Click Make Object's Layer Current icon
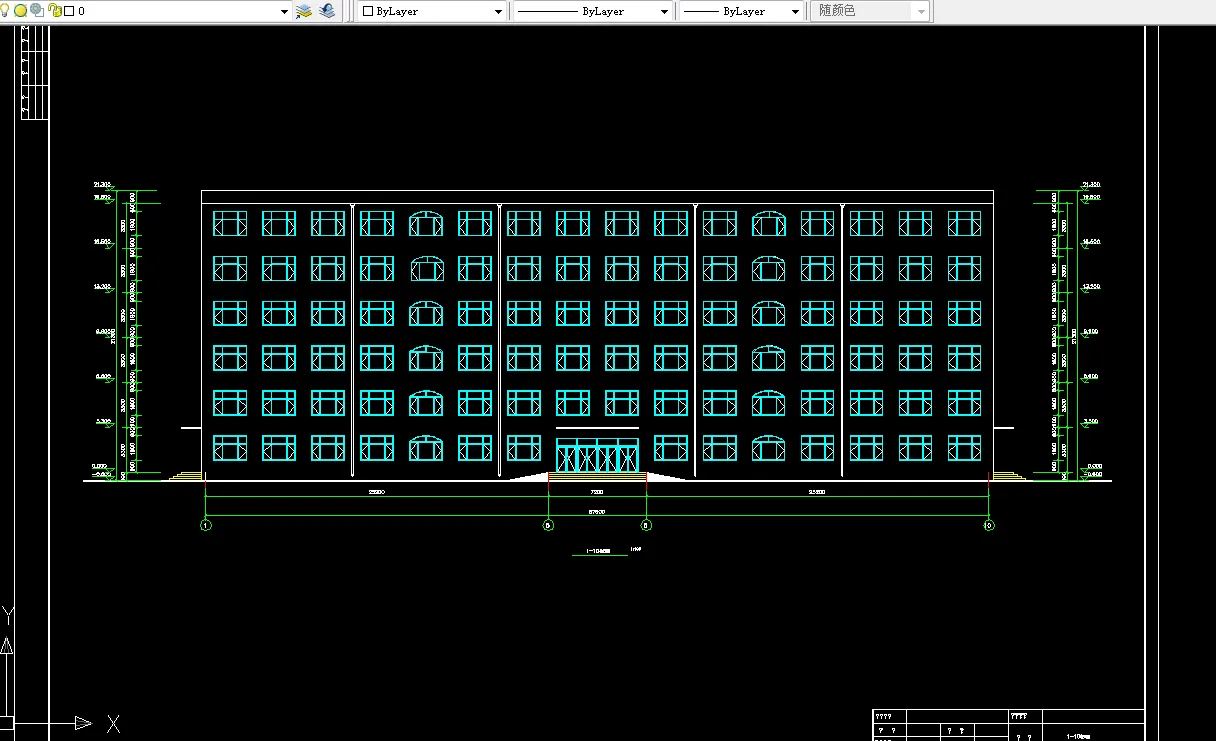Viewport: 1216px width, 741px height. pyautogui.click(x=304, y=11)
